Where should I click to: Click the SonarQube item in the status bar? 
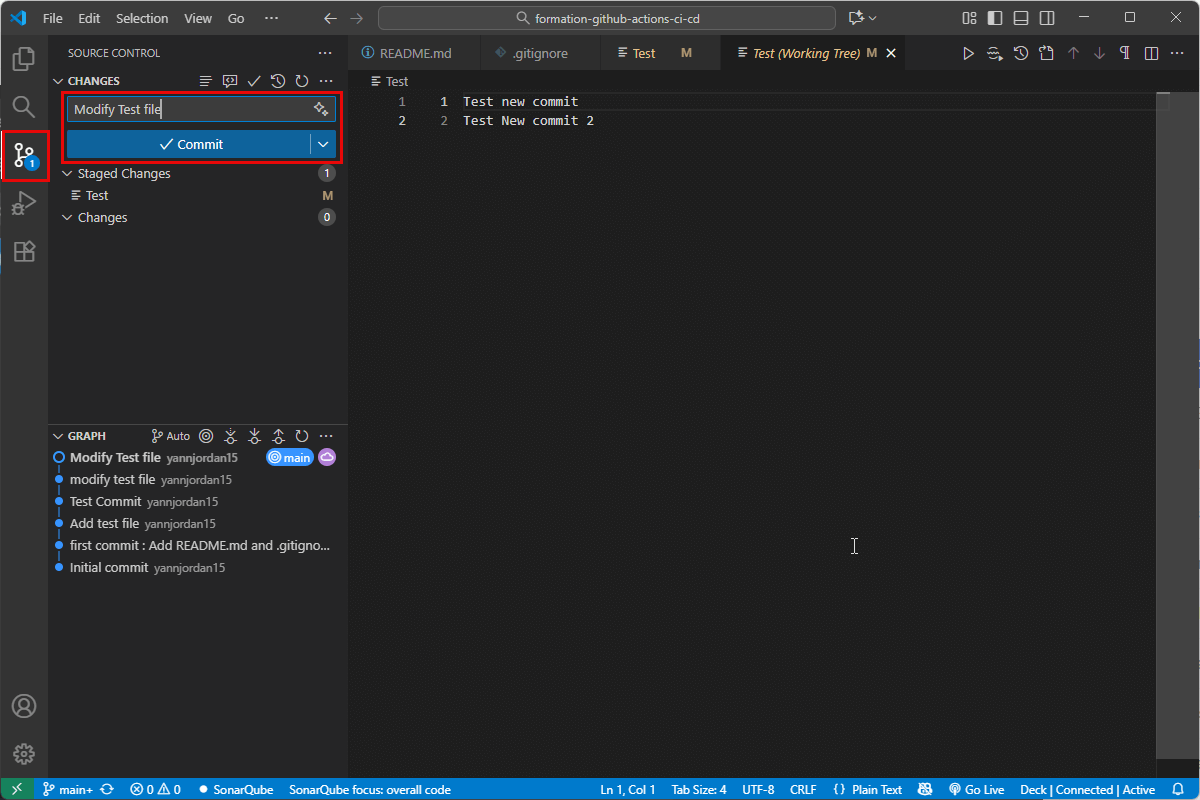tap(236, 789)
